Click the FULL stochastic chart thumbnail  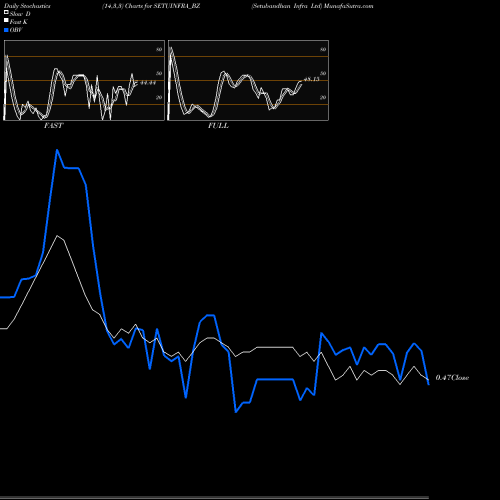coord(248,80)
